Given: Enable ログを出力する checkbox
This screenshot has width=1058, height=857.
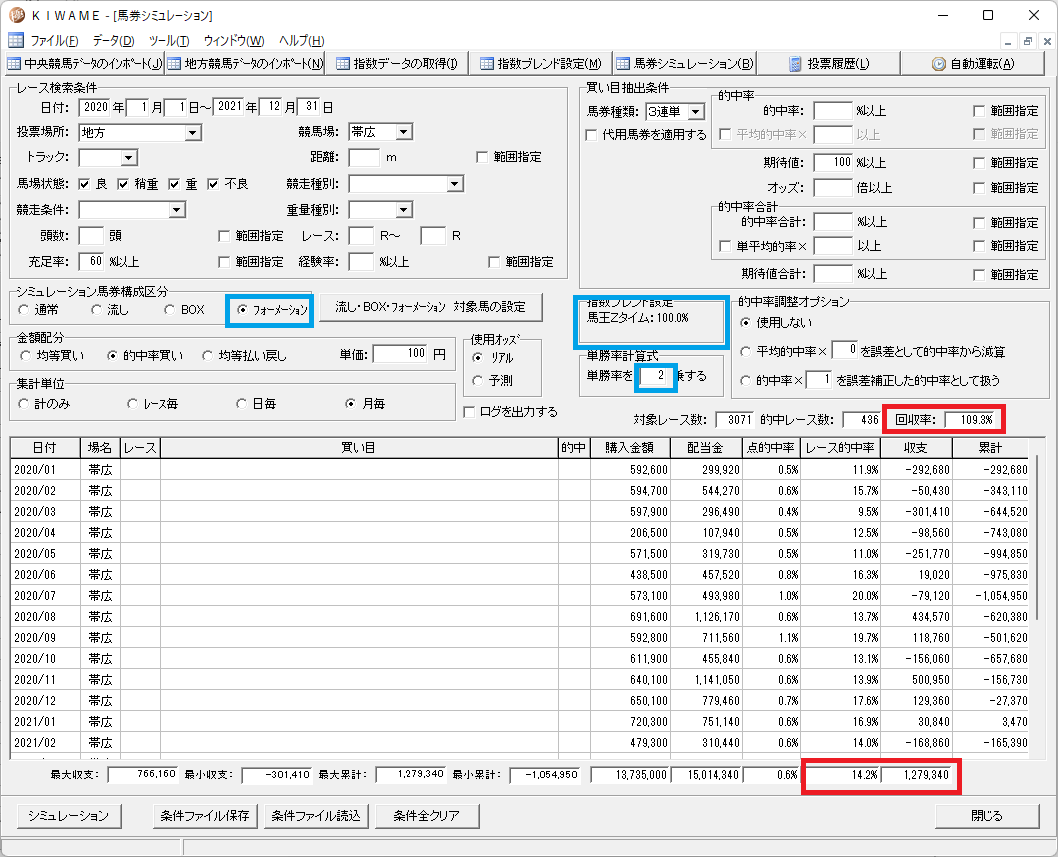Looking at the screenshot, I should [469, 412].
